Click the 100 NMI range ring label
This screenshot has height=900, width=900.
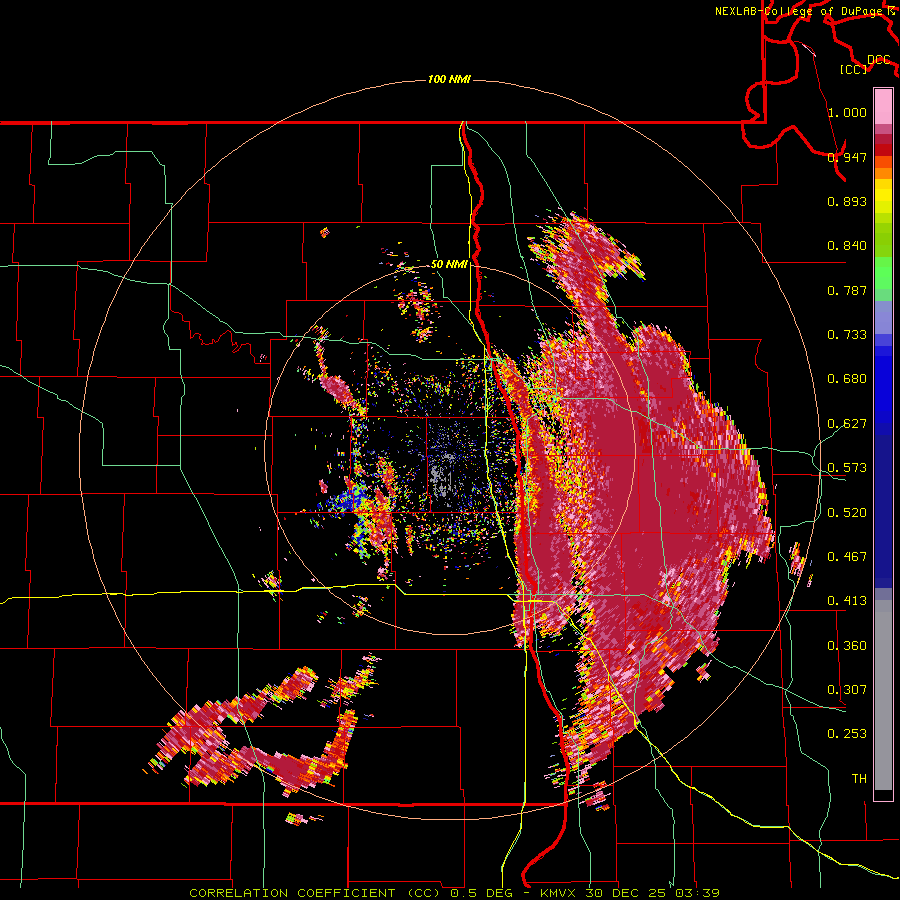click(x=449, y=79)
